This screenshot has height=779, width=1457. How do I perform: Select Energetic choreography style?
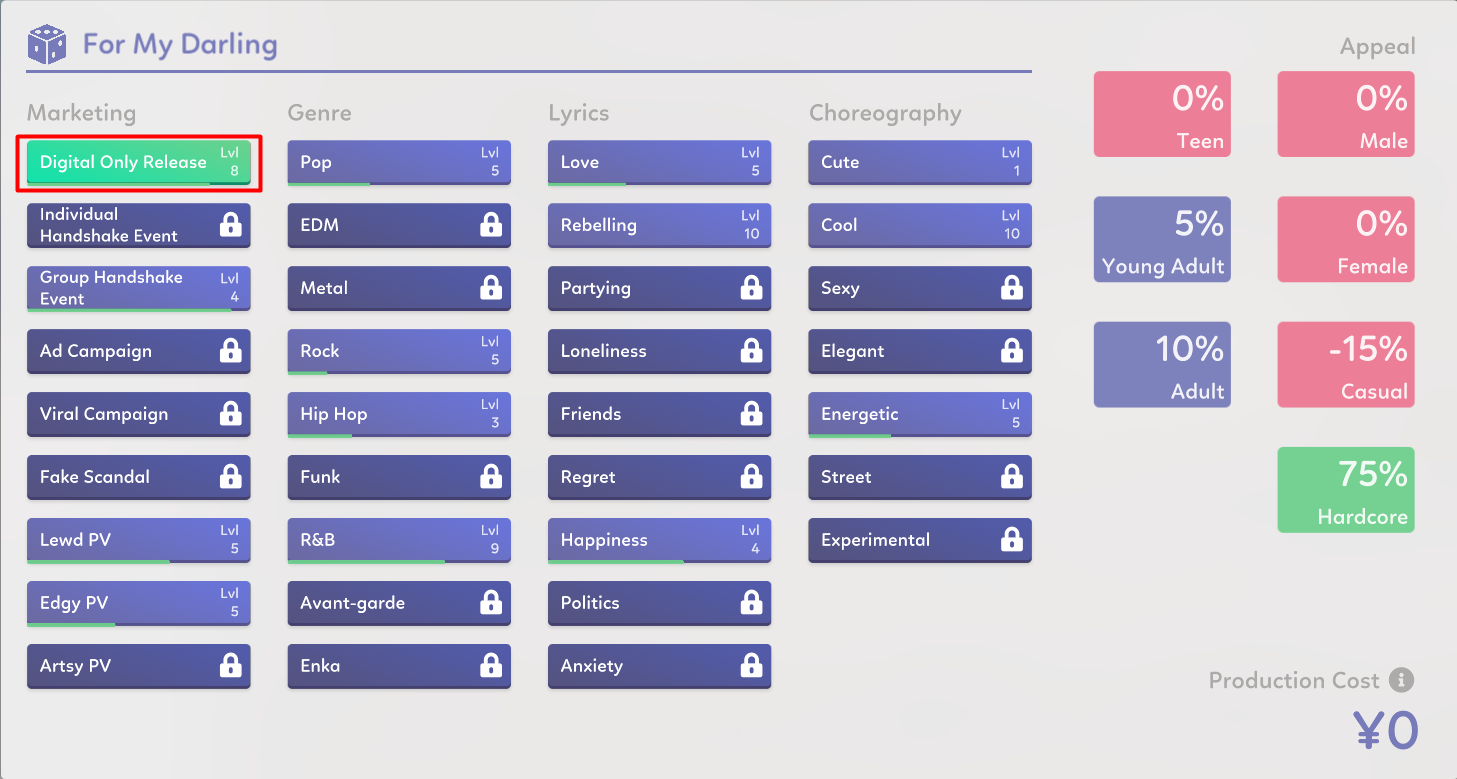tap(919, 414)
